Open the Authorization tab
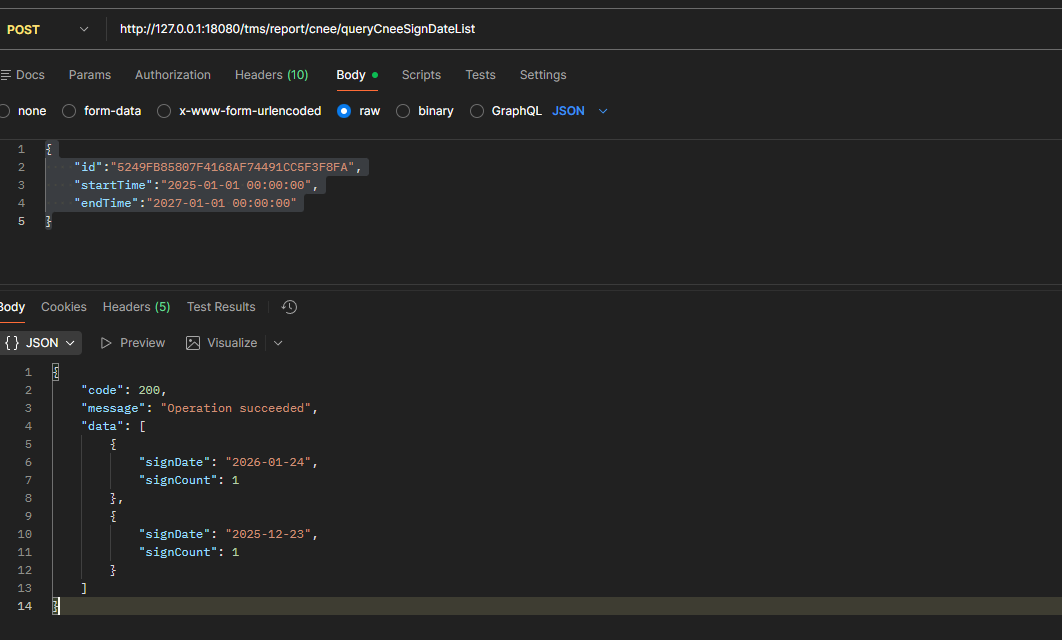The height and width of the screenshot is (640, 1062). pos(173,75)
